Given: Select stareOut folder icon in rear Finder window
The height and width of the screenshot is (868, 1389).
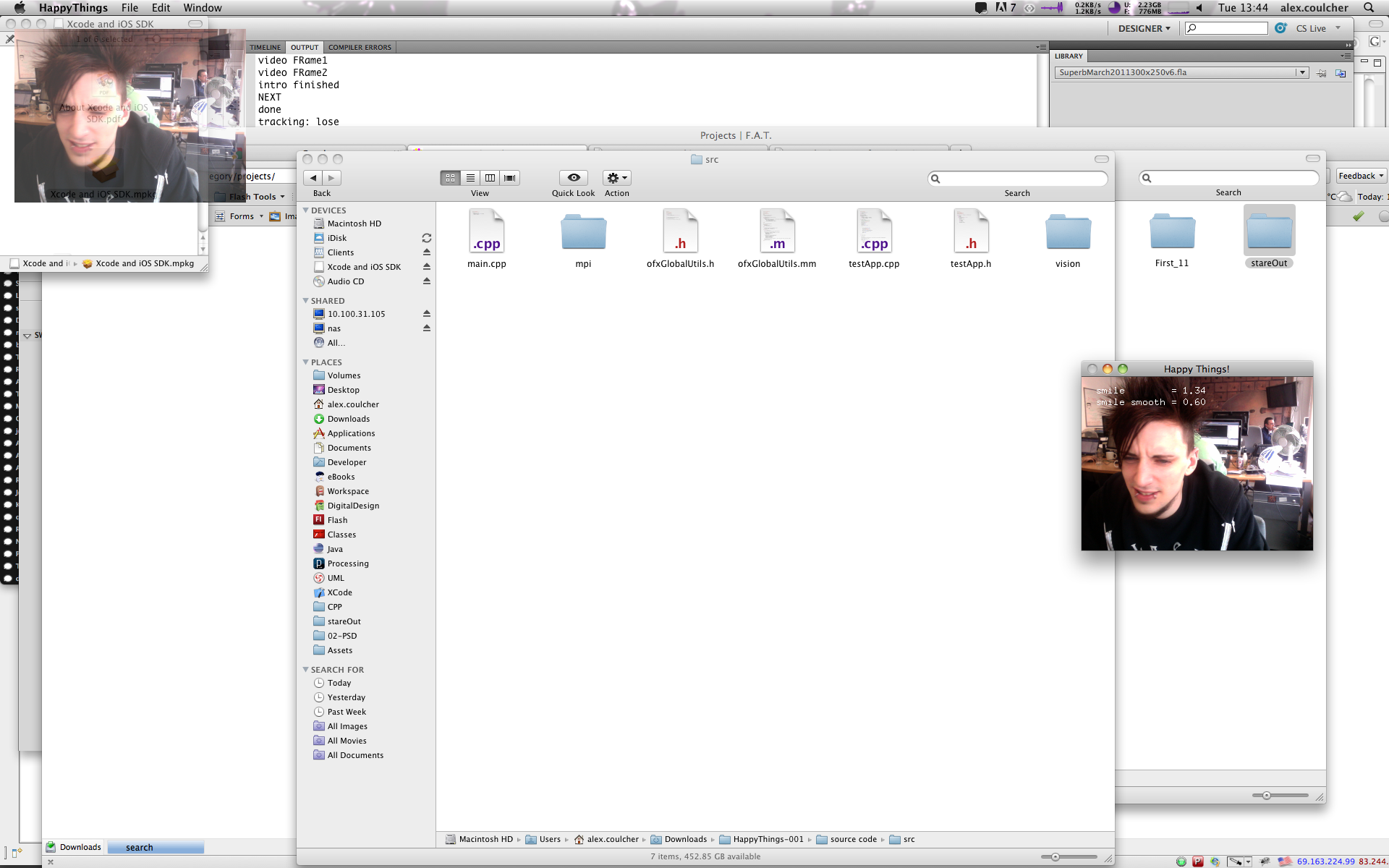Looking at the screenshot, I should [1269, 231].
